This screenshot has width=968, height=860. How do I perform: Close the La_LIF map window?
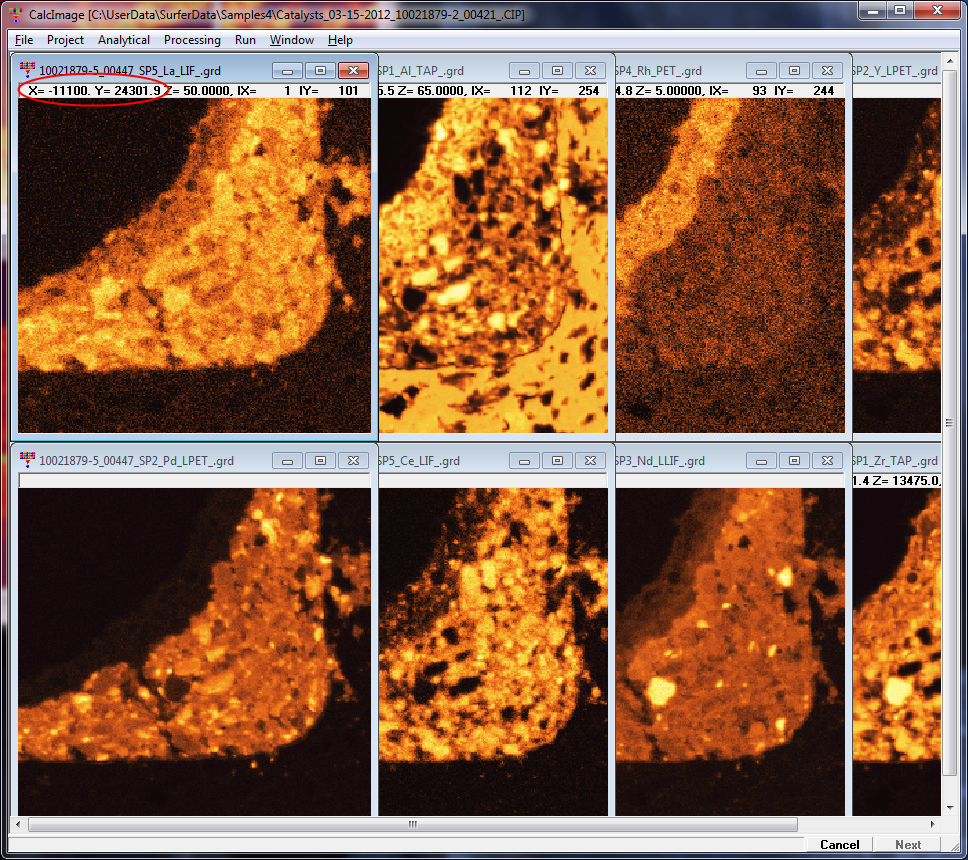[352, 71]
